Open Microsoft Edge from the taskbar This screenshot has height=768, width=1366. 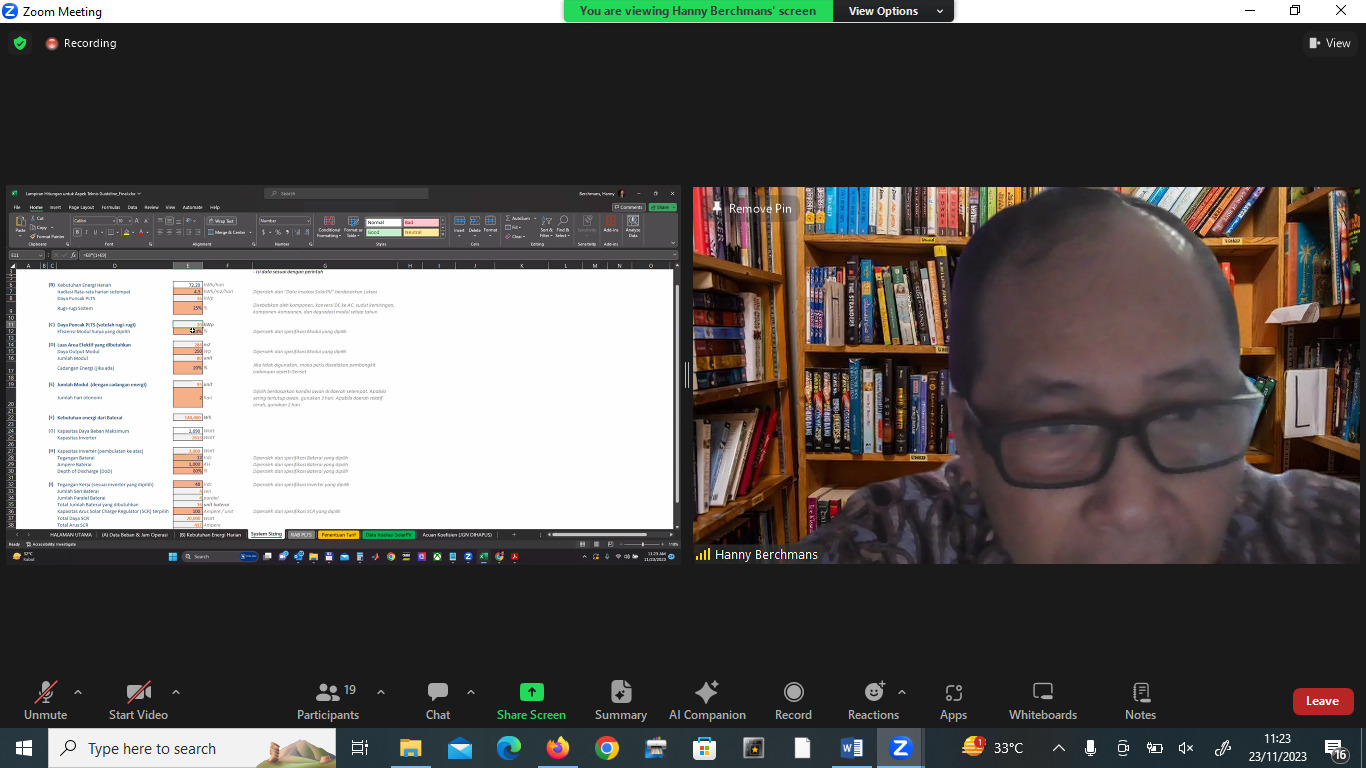pyautogui.click(x=509, y=748)
